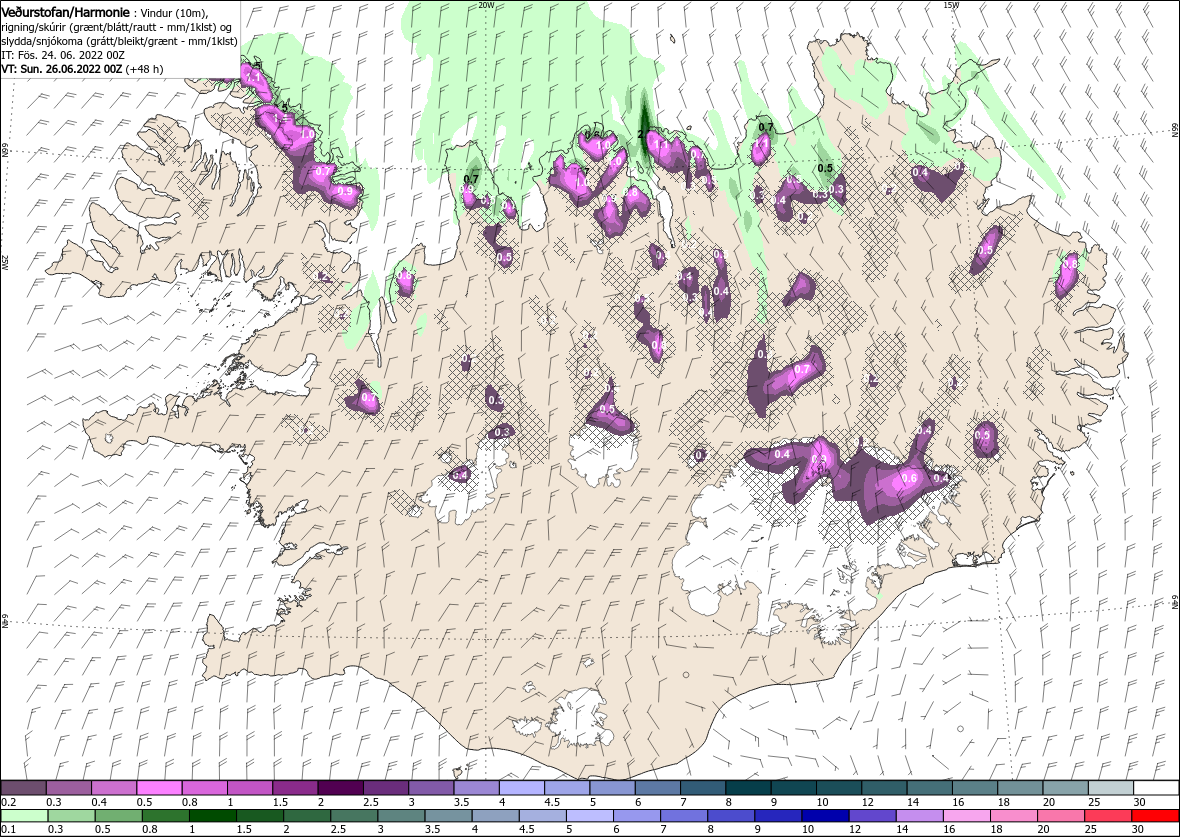Select the darkest purple swatch labeled 2 in upper legend
The height and width of the screenshot is (837, 1180).
click(x=340, y=787)
